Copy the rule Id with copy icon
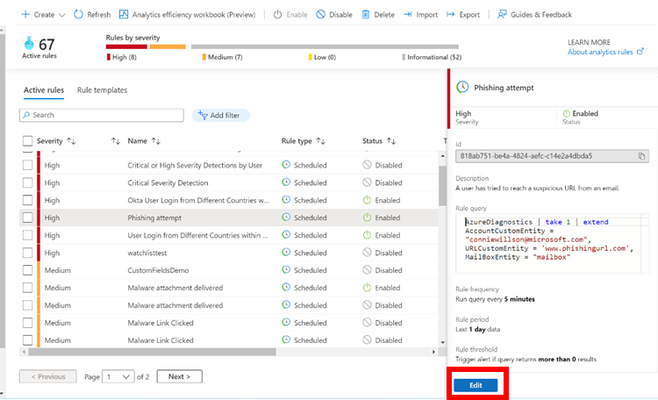This screenshot has width=658, height=400. pyautogui.click(x=642, y=156)
